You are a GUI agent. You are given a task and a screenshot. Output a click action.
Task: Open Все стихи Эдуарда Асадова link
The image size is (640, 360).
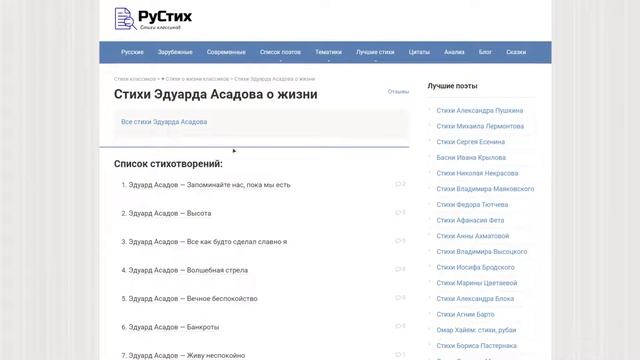[x=164, y=122]
